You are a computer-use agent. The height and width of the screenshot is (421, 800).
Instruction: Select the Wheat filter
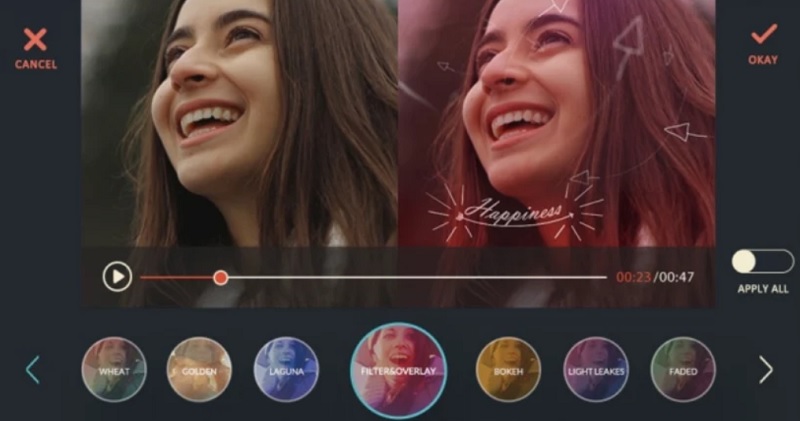click(114, 370)
